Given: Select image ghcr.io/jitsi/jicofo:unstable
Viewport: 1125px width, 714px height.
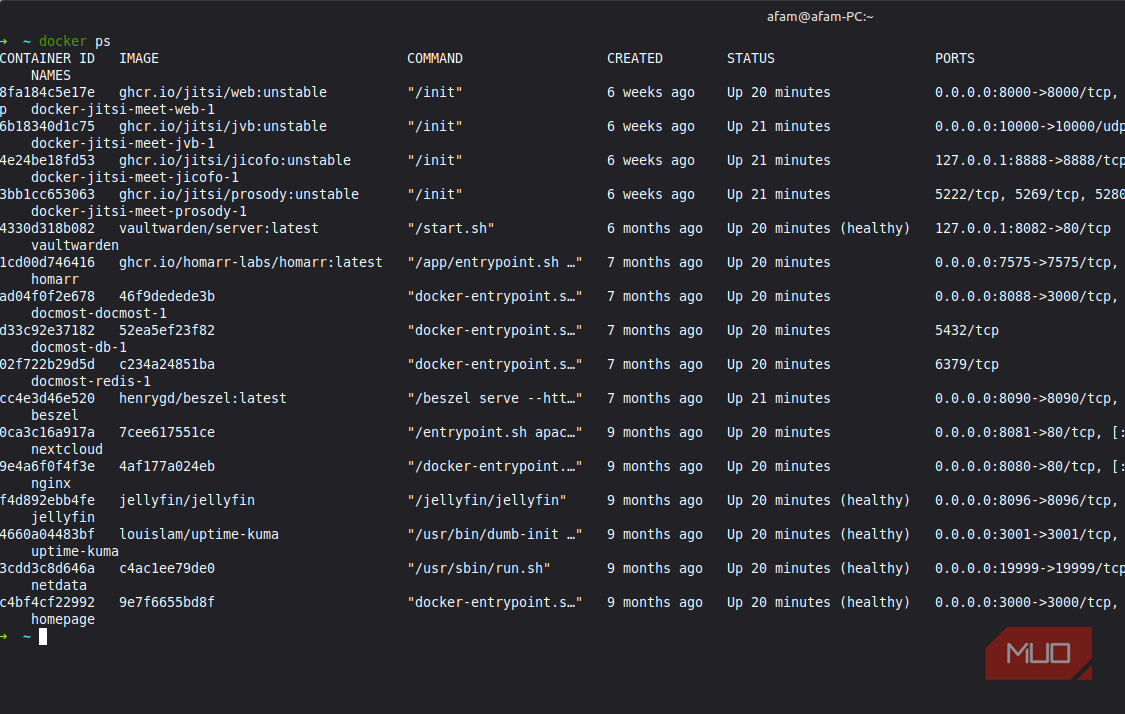Looking at the screenshot, I should (x=235, y=161).
